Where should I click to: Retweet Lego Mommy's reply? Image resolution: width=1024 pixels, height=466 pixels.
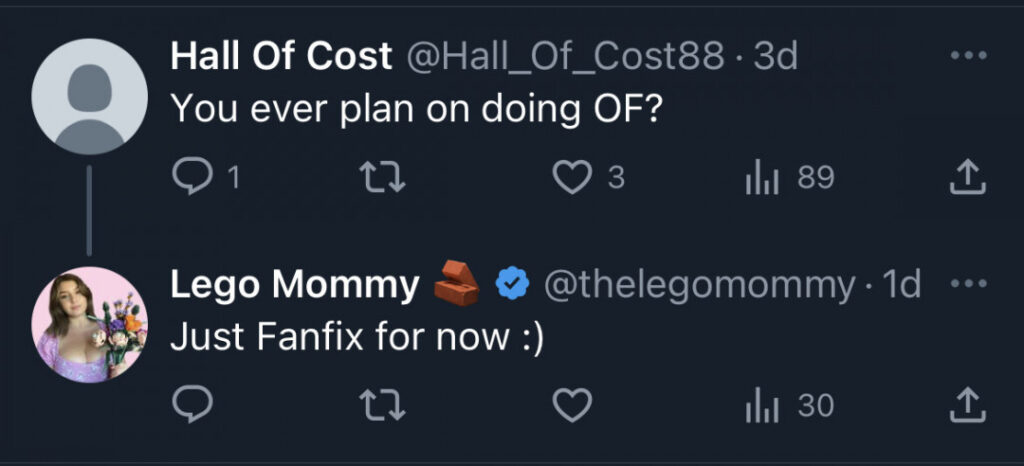(383, 405)
